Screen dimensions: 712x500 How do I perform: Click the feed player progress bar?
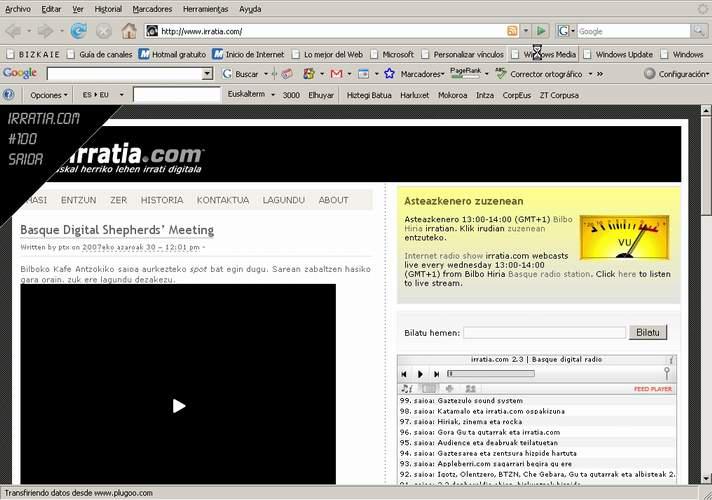(x=491, y=374)
